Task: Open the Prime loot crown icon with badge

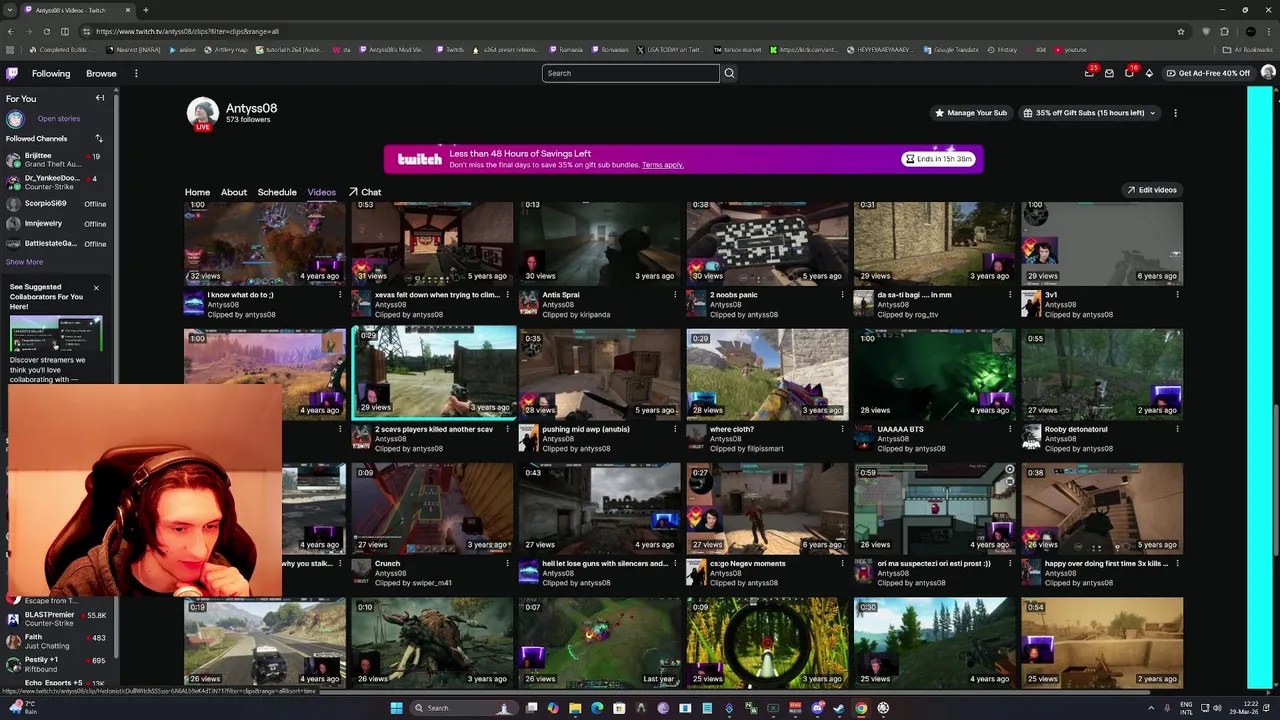Action: pyautogui.click(x=1090, y=73)
